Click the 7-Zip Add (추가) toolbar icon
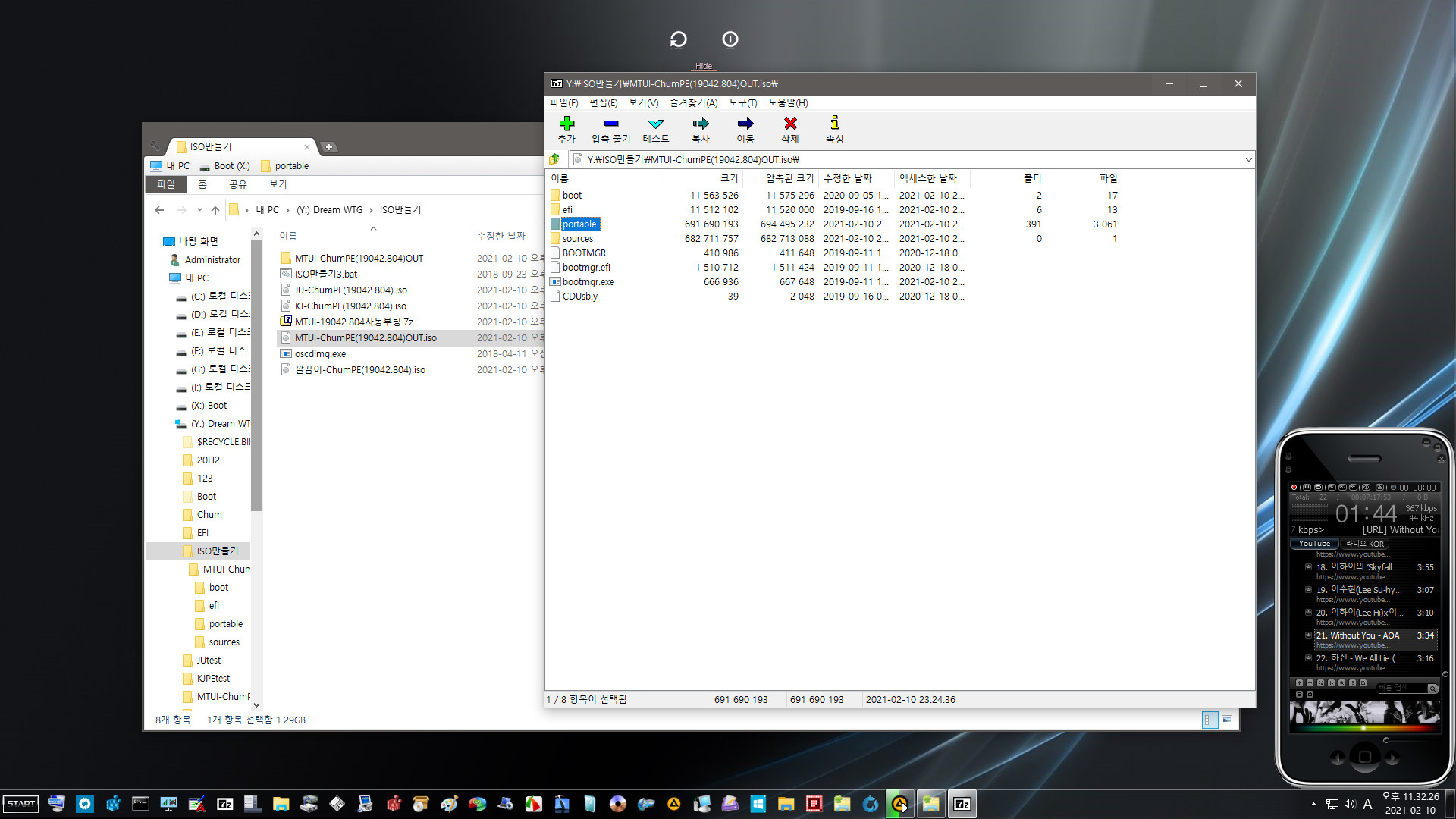 (566, 124)
